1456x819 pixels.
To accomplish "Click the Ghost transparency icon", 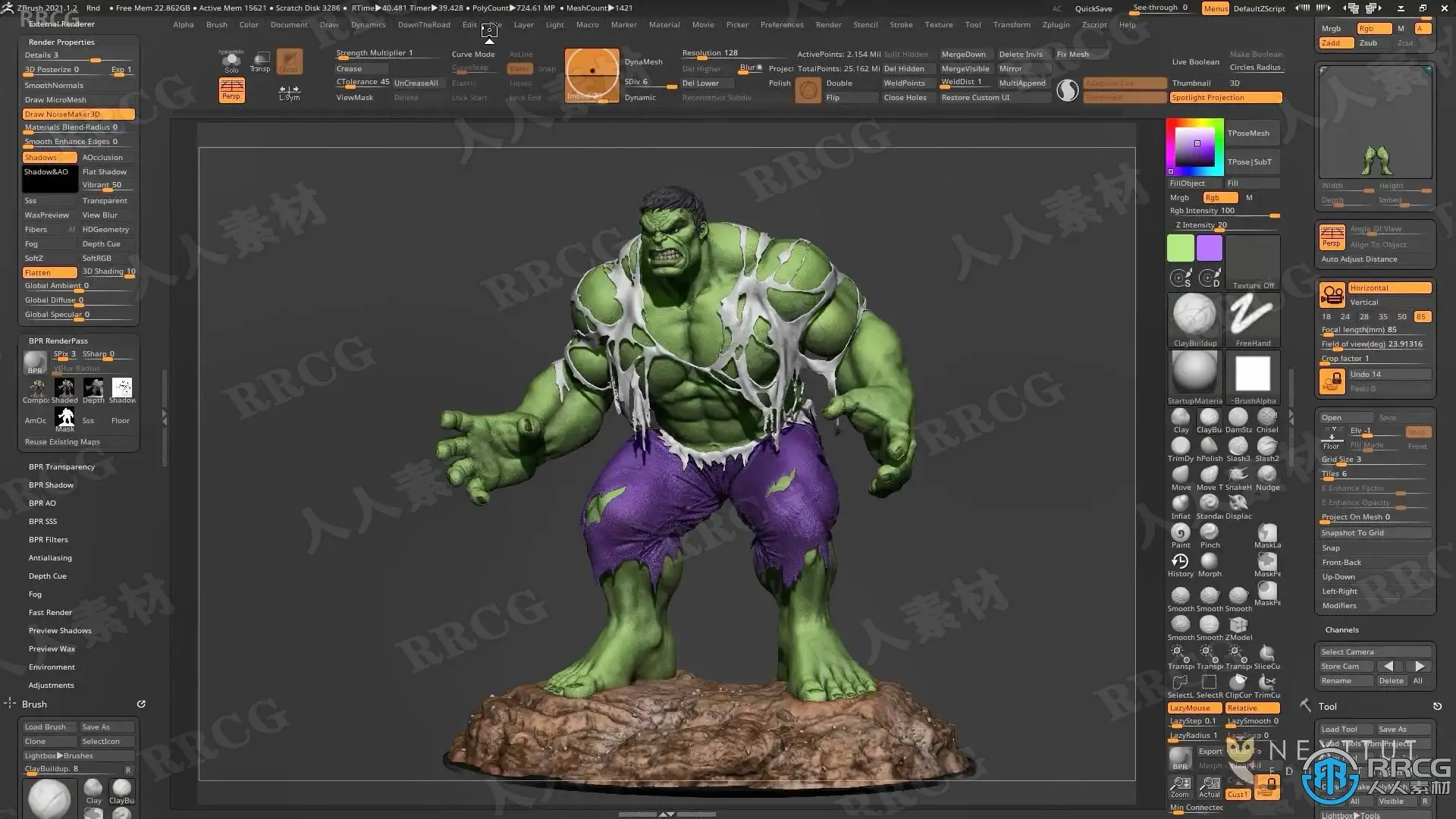I will (x=289, y=61).
